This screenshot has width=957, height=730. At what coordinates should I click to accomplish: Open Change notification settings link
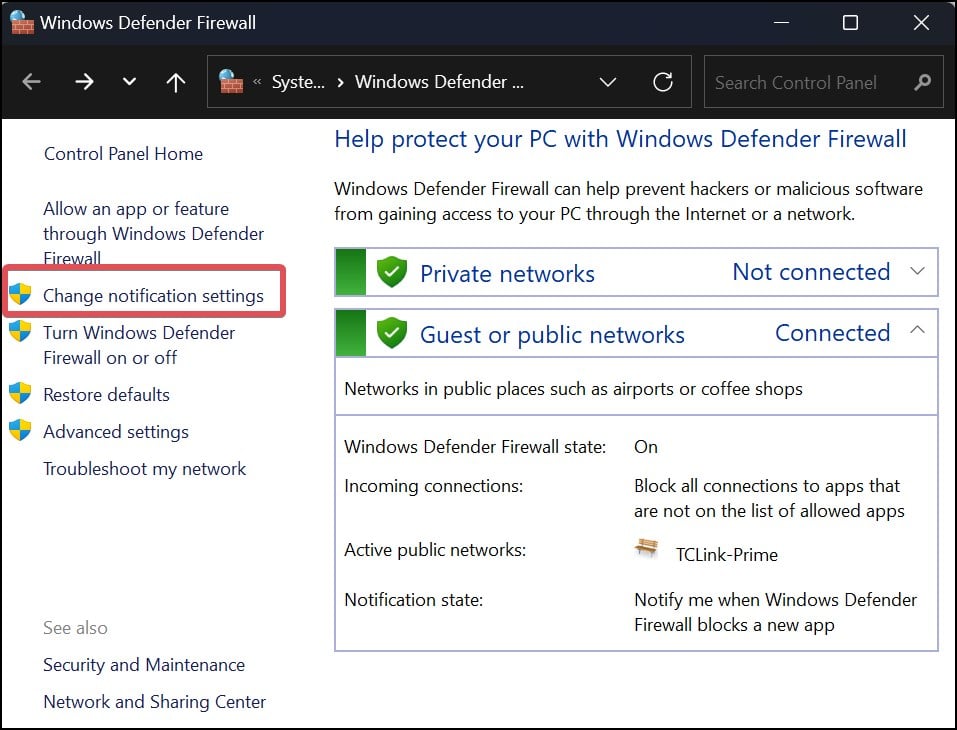pyautogui.click(x=153, y=295)
